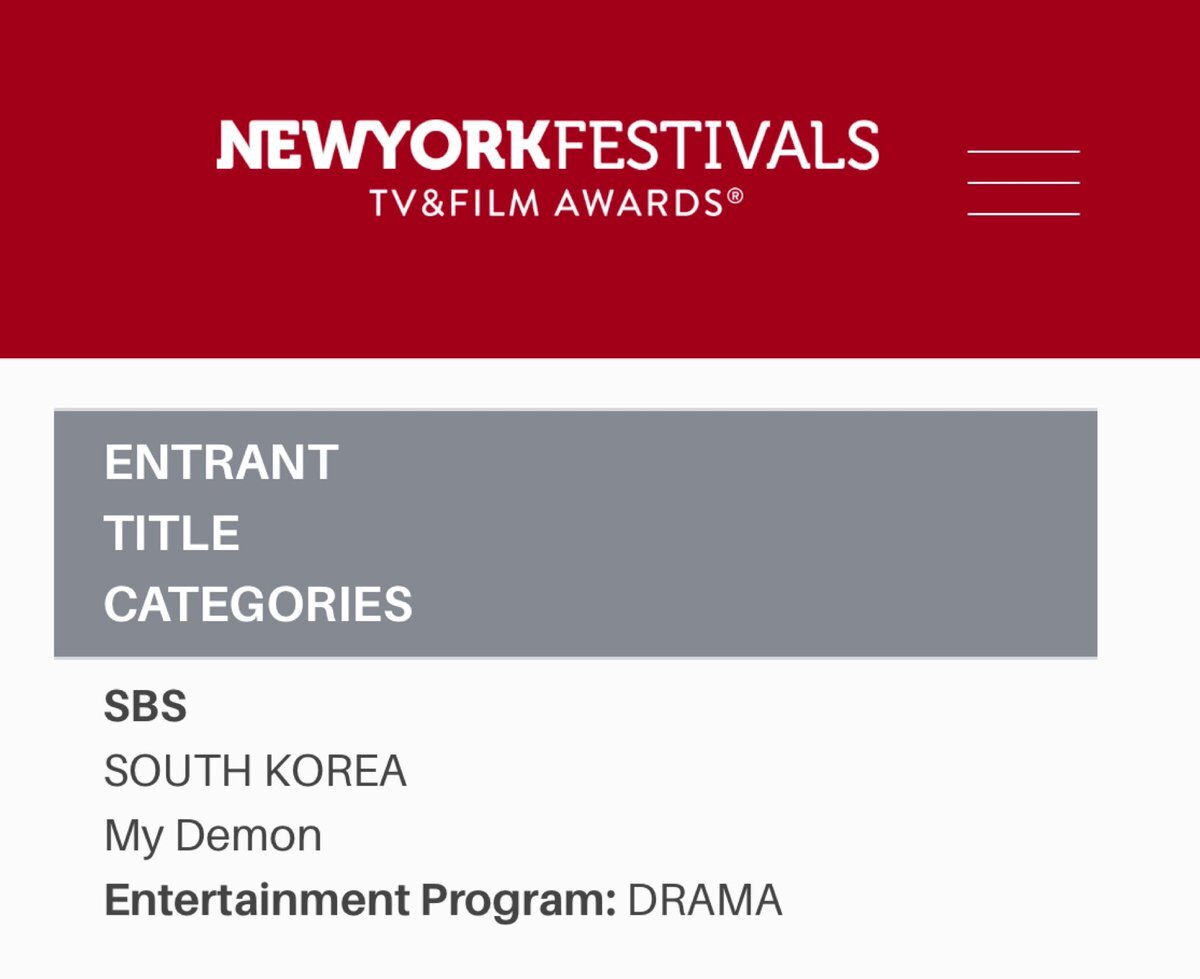The height and width of the screenshot is (979, 1200).
Task: Click the FESTIVALS word in logo
Action: 715,145
